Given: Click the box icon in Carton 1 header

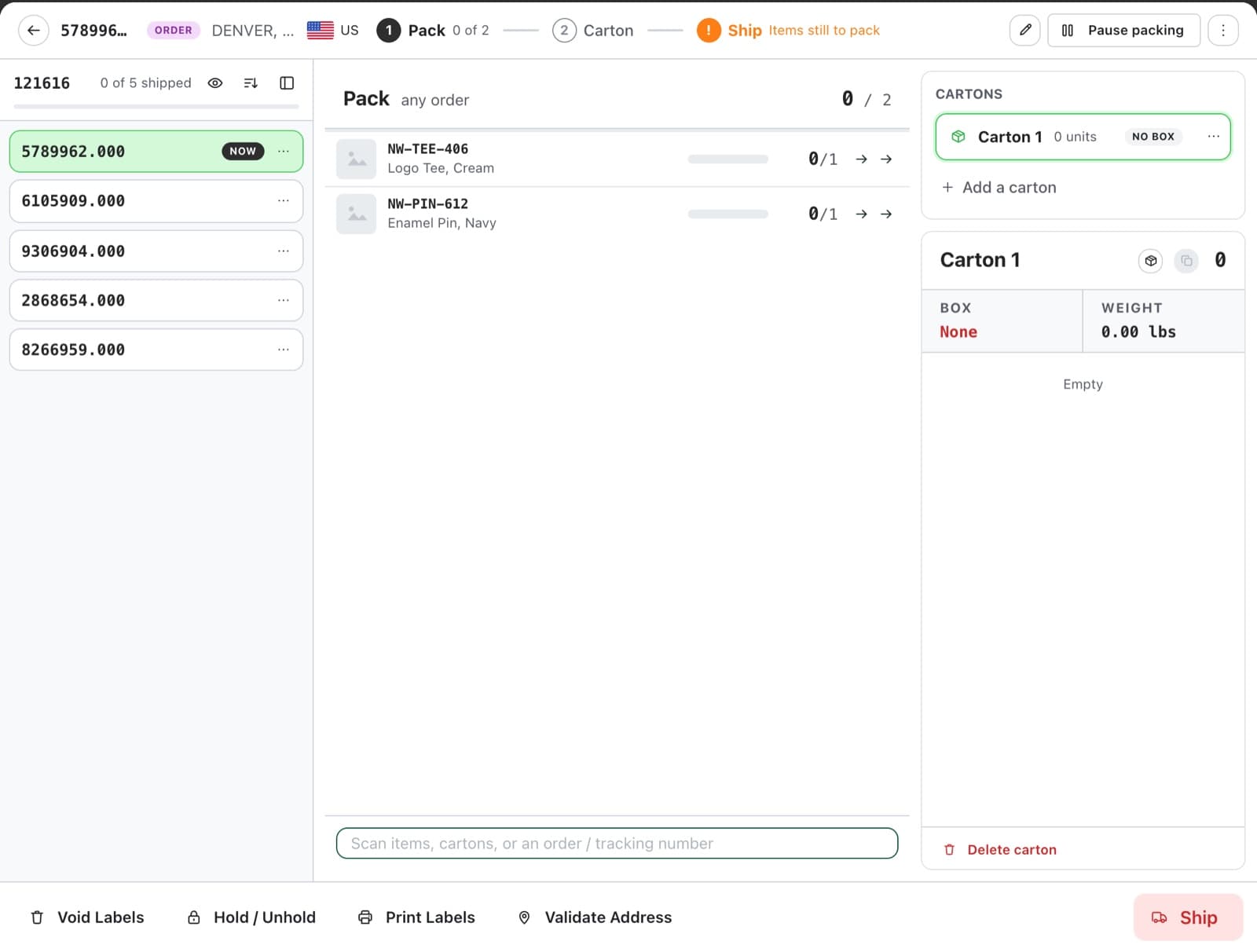Looking at the screenshot, I should pos(1151,261).
